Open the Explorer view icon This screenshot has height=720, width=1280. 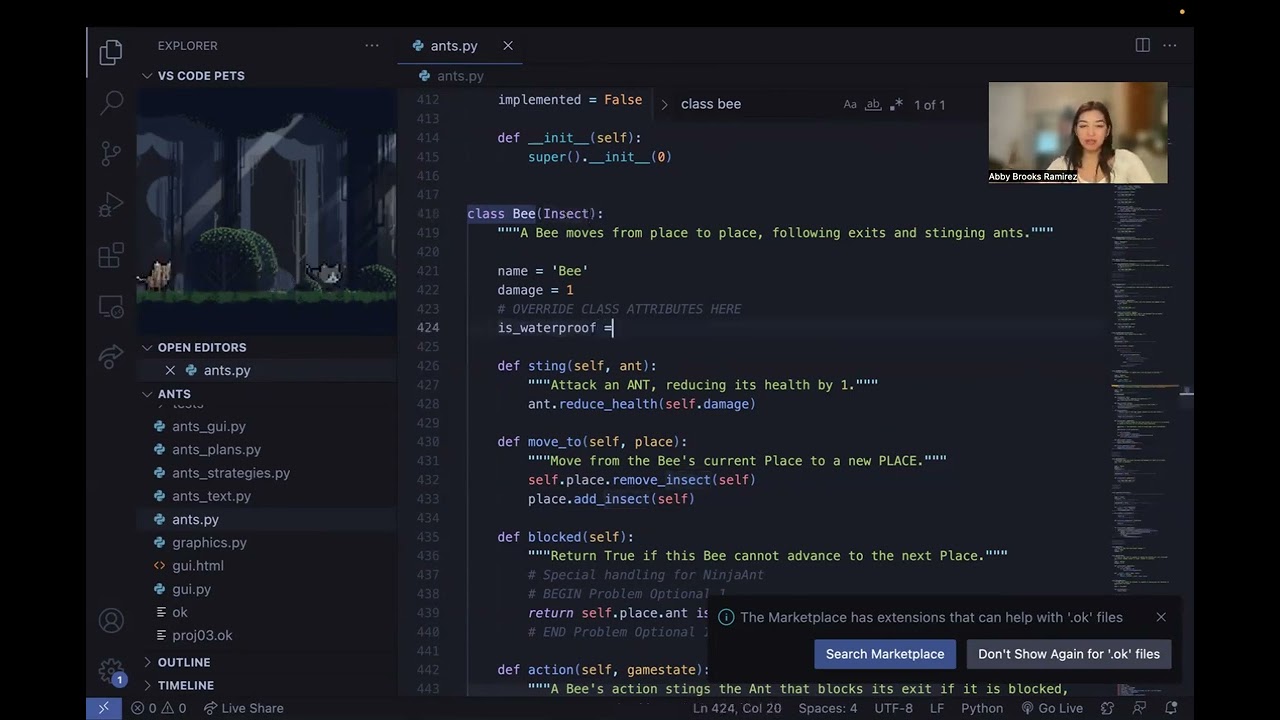click(111, 52)
